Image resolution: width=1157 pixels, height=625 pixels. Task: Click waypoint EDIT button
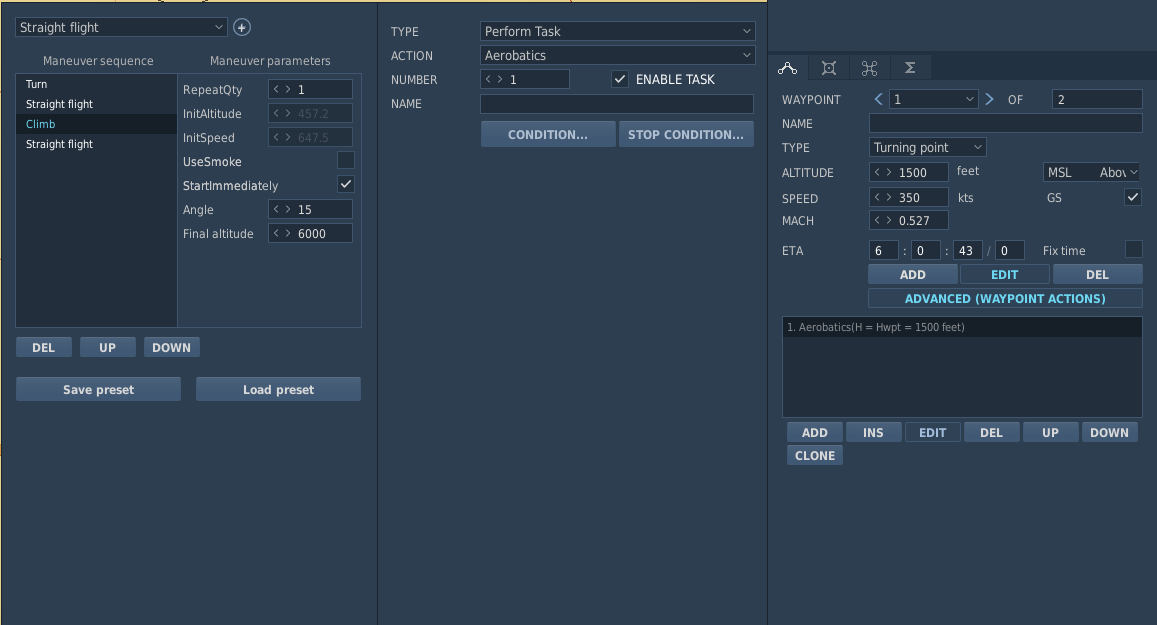(1004, 274)
